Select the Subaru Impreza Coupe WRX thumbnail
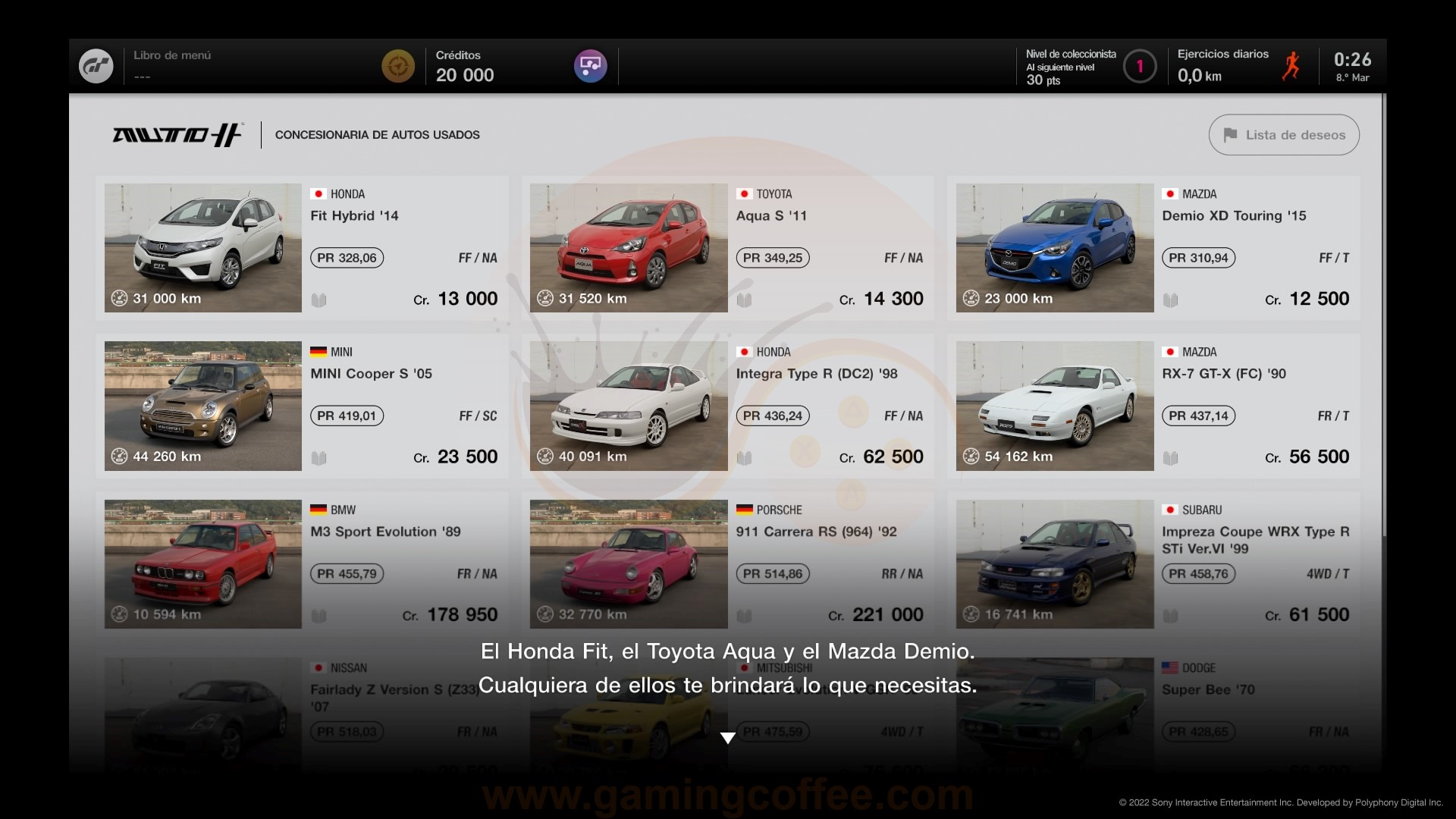 click(x=1055, y=563)
